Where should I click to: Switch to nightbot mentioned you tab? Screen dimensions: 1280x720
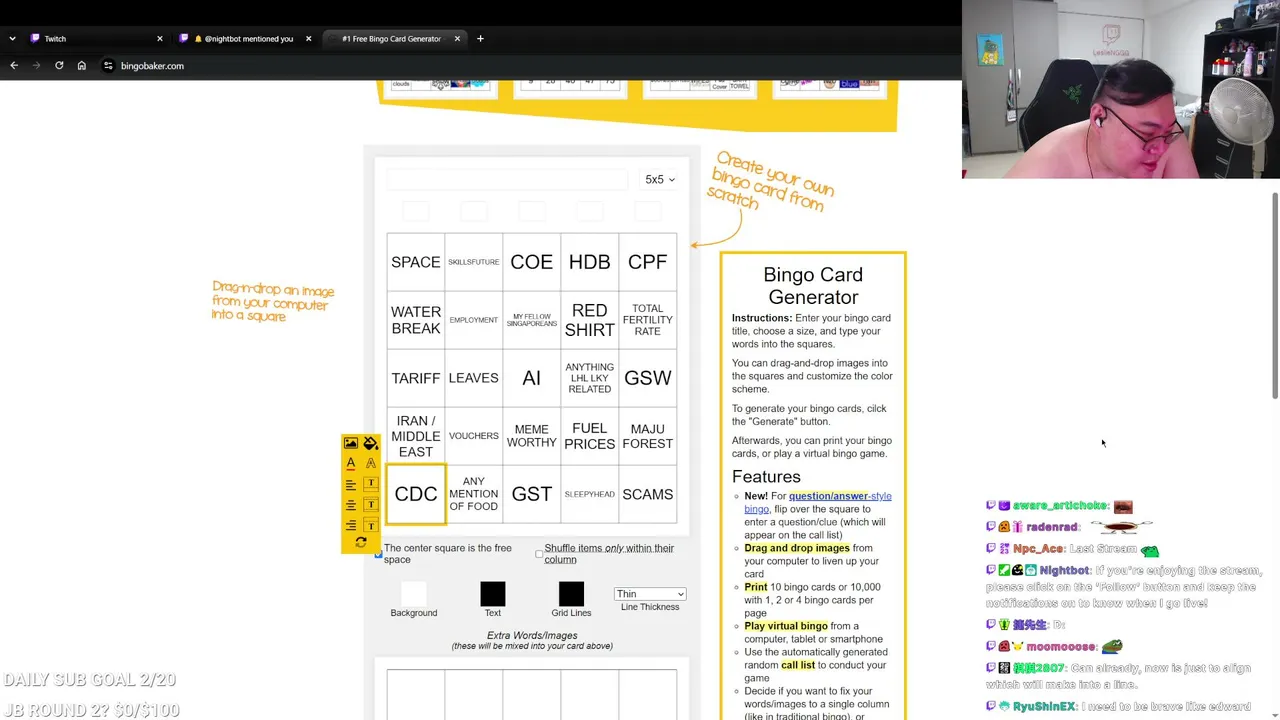(x=244, y=39)
